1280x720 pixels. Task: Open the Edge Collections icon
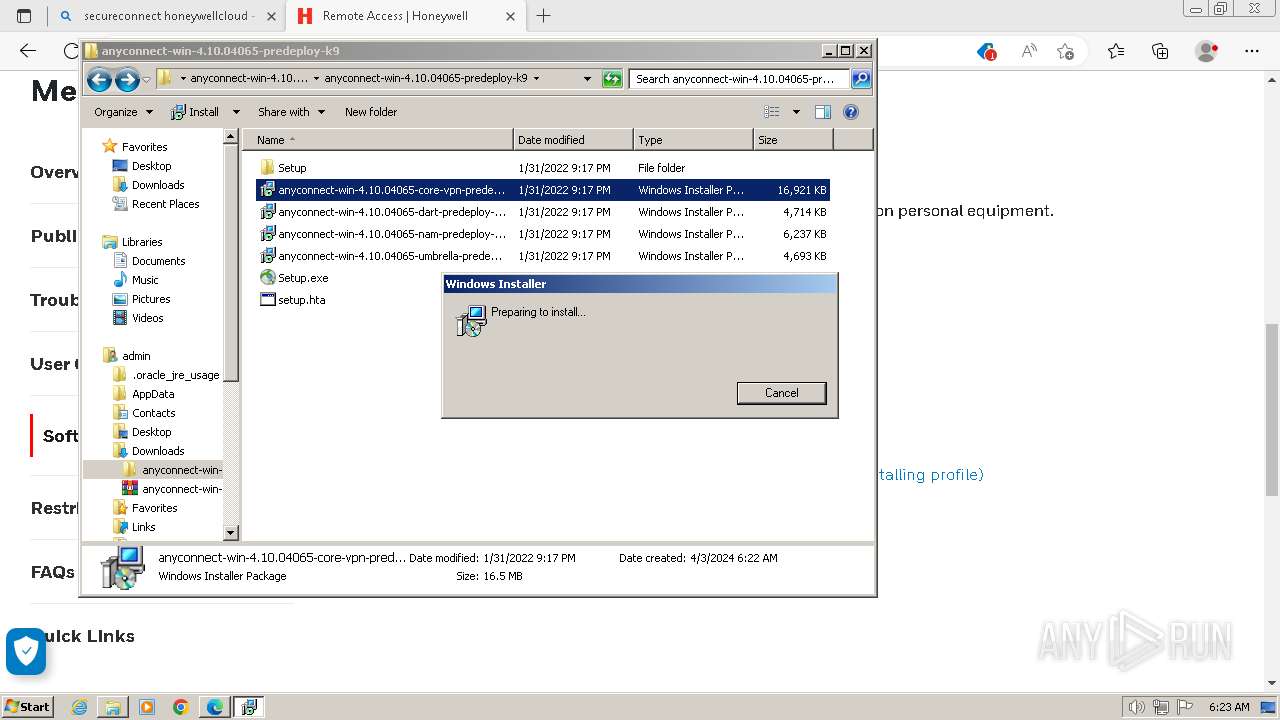point(1161,51)
